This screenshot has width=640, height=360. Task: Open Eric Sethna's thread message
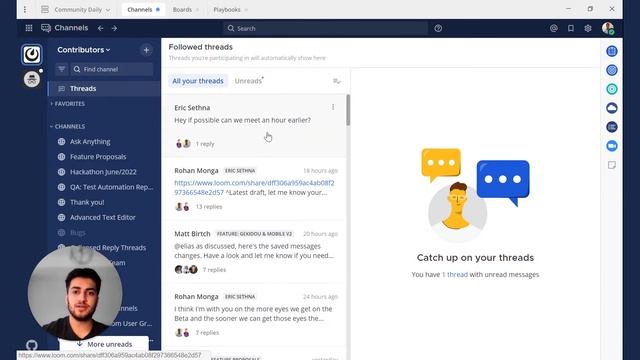242,120
